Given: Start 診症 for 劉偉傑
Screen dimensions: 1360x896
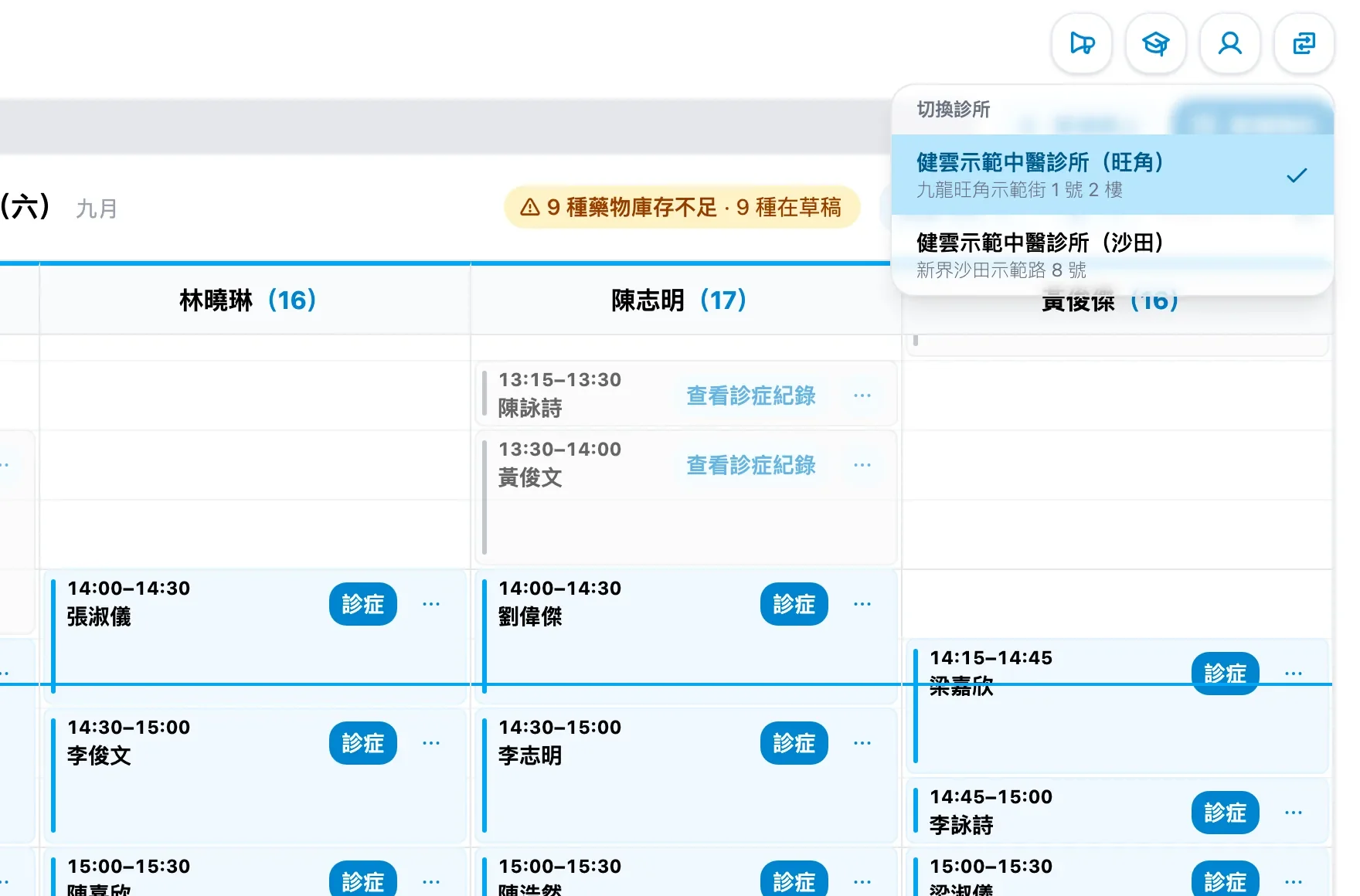Looking at the screenshot, I should click(794, 604).
